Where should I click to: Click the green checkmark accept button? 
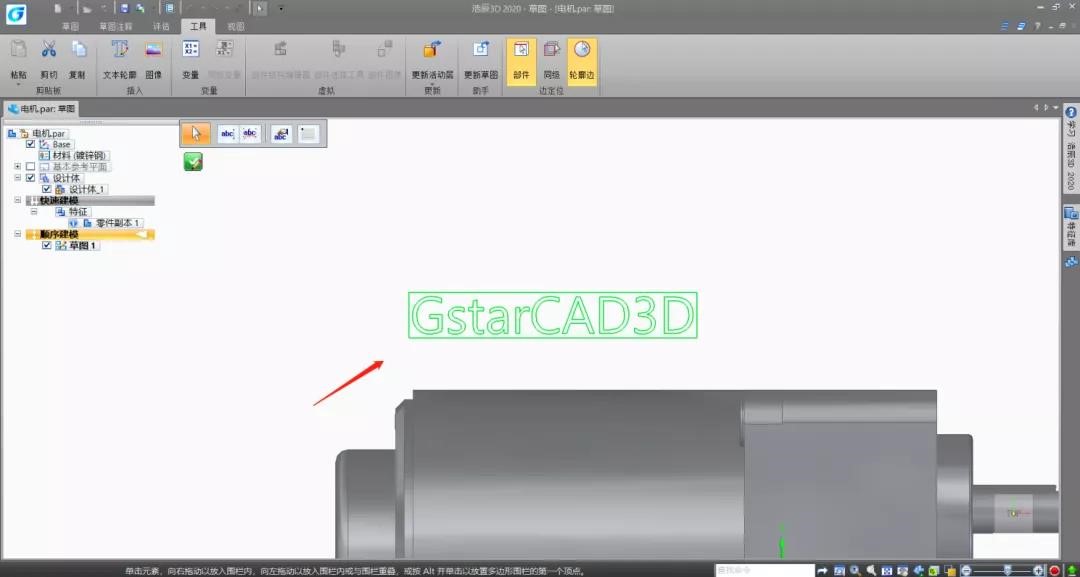point(193,162)
